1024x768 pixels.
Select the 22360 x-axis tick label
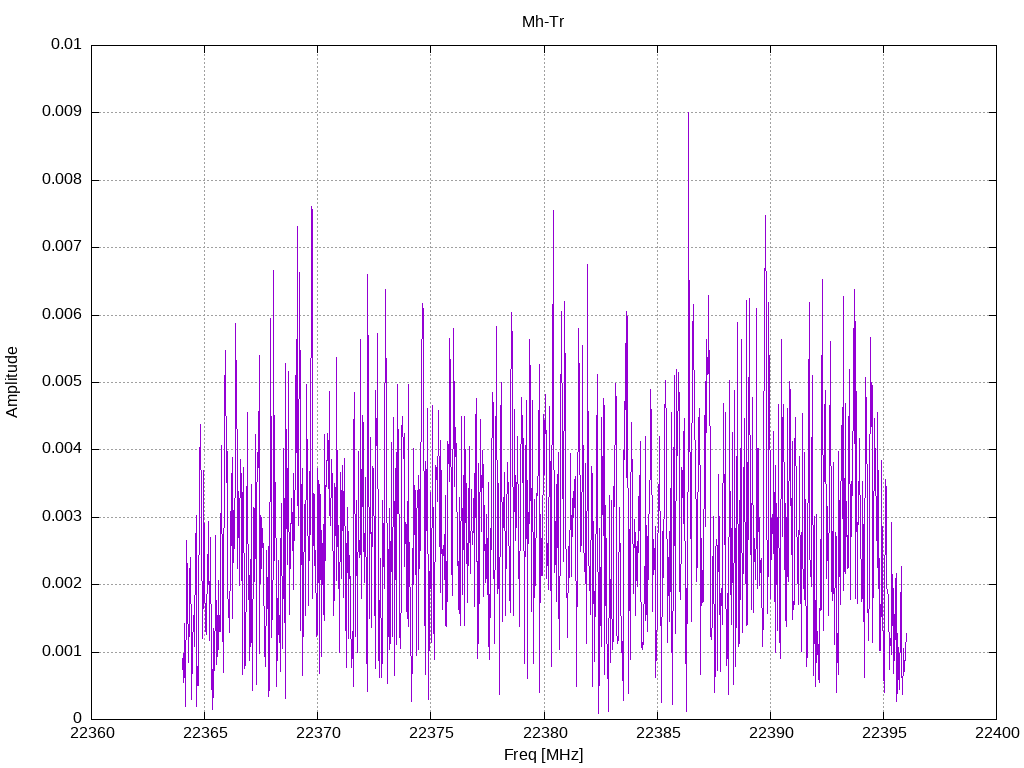(92, 733)
